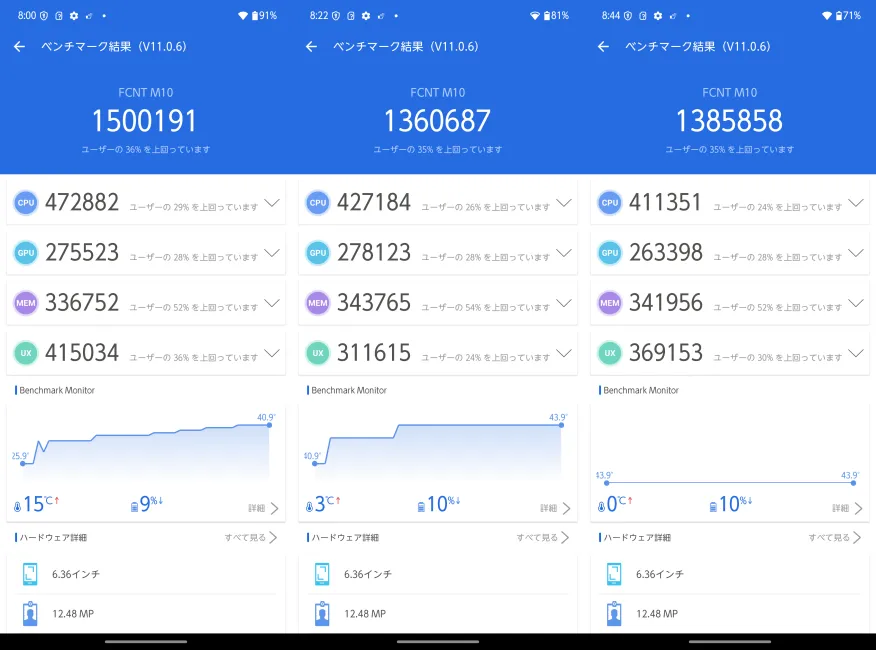This screenshot has width=876, height=650.
Task: Tap the total score 1385858
Action: [x=730, y=121]
